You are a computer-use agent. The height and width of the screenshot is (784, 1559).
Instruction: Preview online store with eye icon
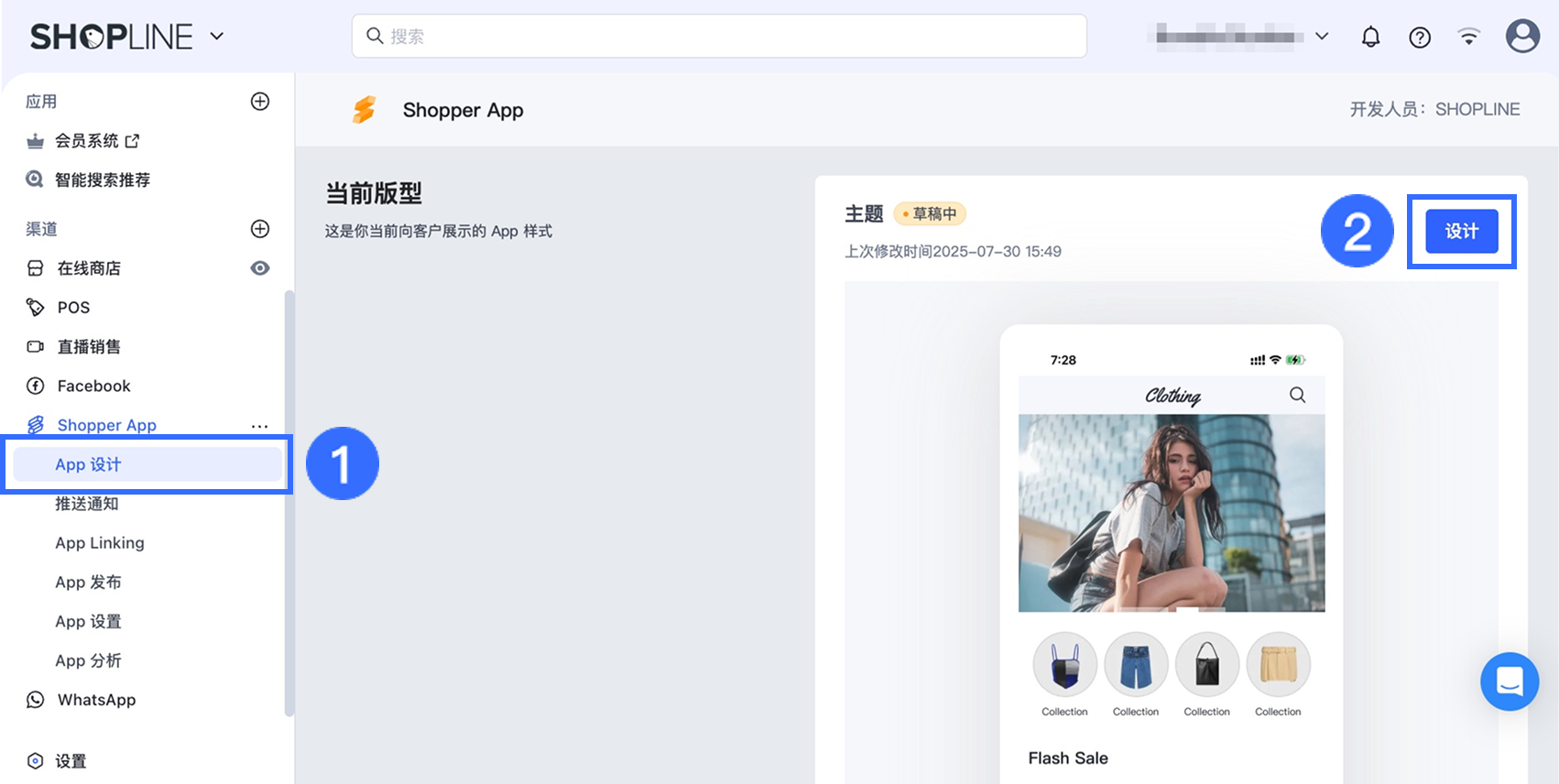[x=260, y=268]
